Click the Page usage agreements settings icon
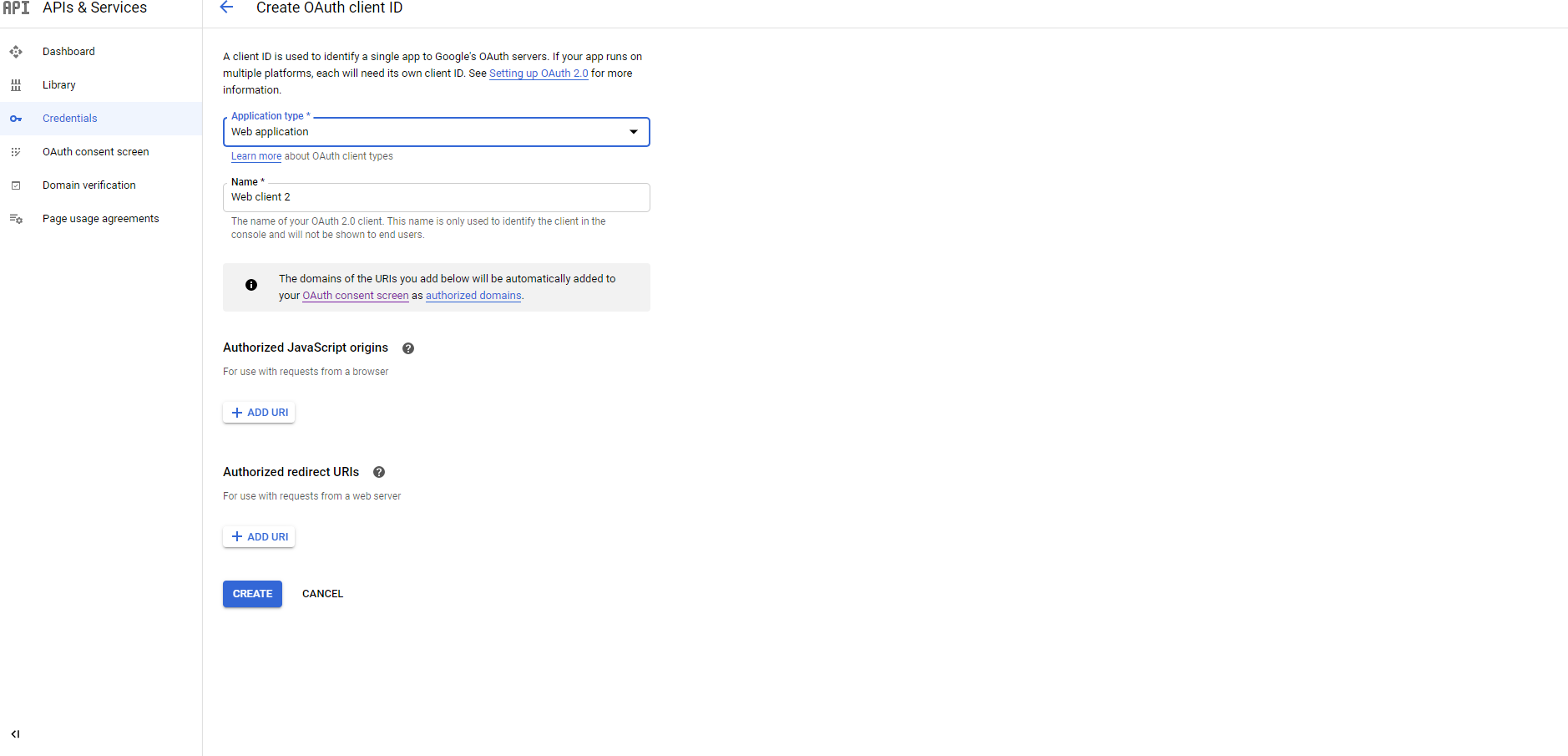This screenshot has height=756, width=1568. 16,219
